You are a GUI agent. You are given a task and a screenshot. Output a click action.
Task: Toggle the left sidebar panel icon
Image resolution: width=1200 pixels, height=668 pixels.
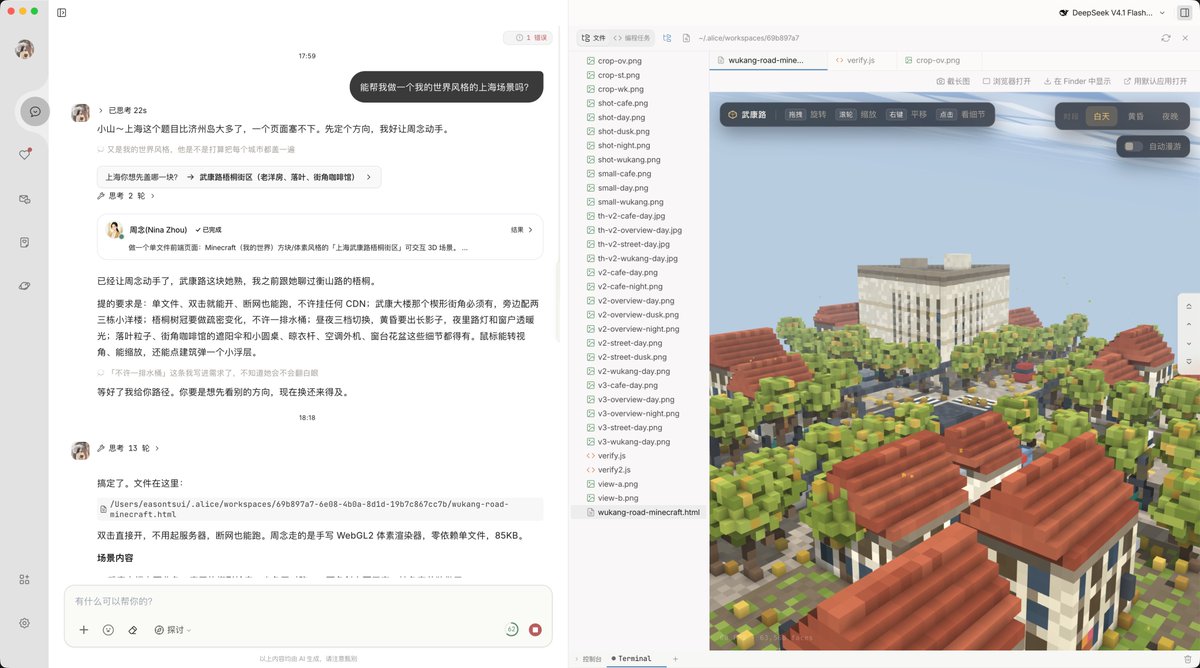tap(61, 13)
